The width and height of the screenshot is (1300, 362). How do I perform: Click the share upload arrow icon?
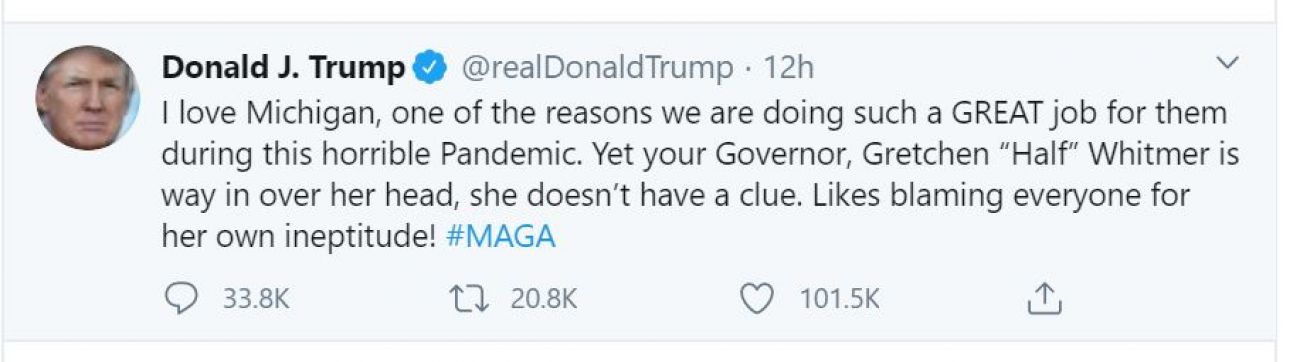pyautogui.click(x=1044, y=298)
